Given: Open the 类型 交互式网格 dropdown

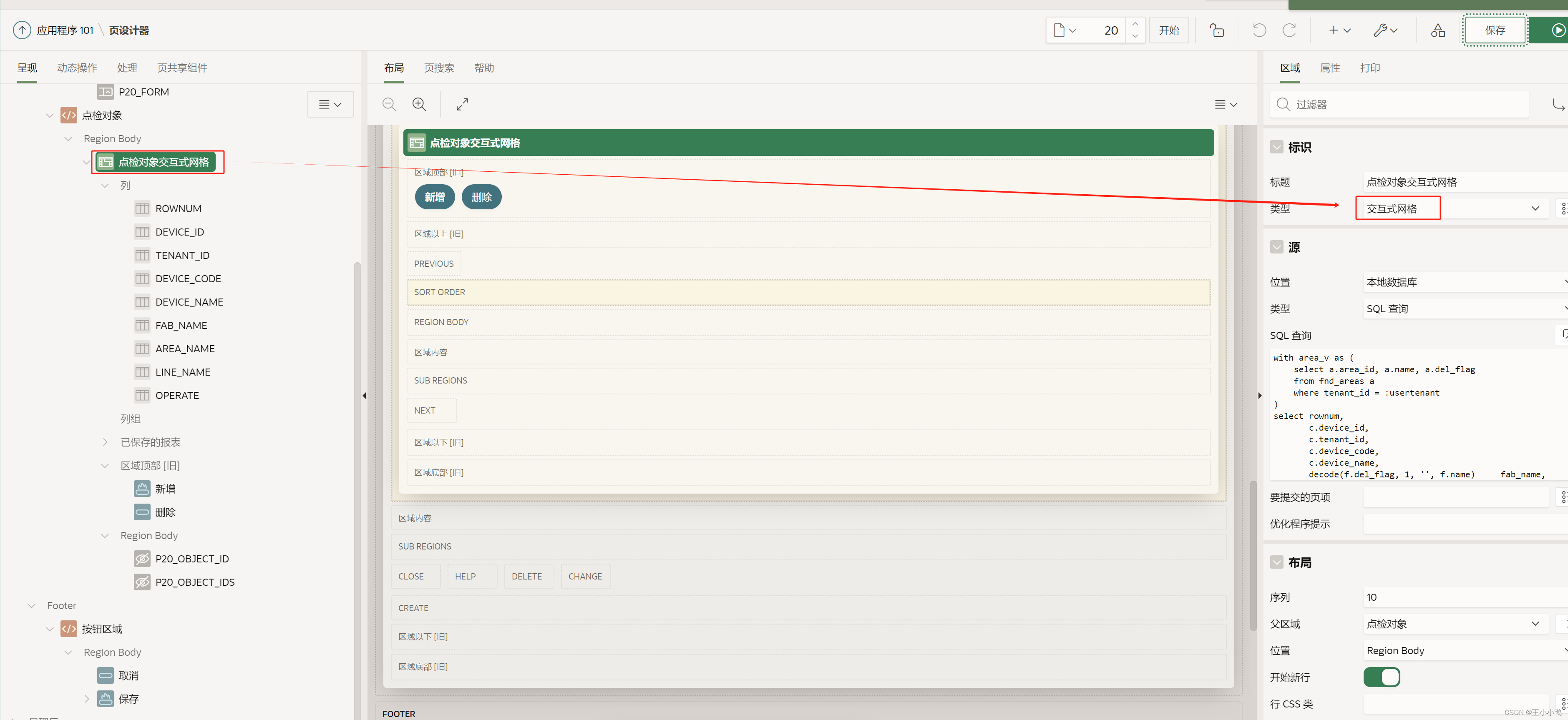Looking at the screenshot, I should pyautogui.click(x=1455, y=209).
